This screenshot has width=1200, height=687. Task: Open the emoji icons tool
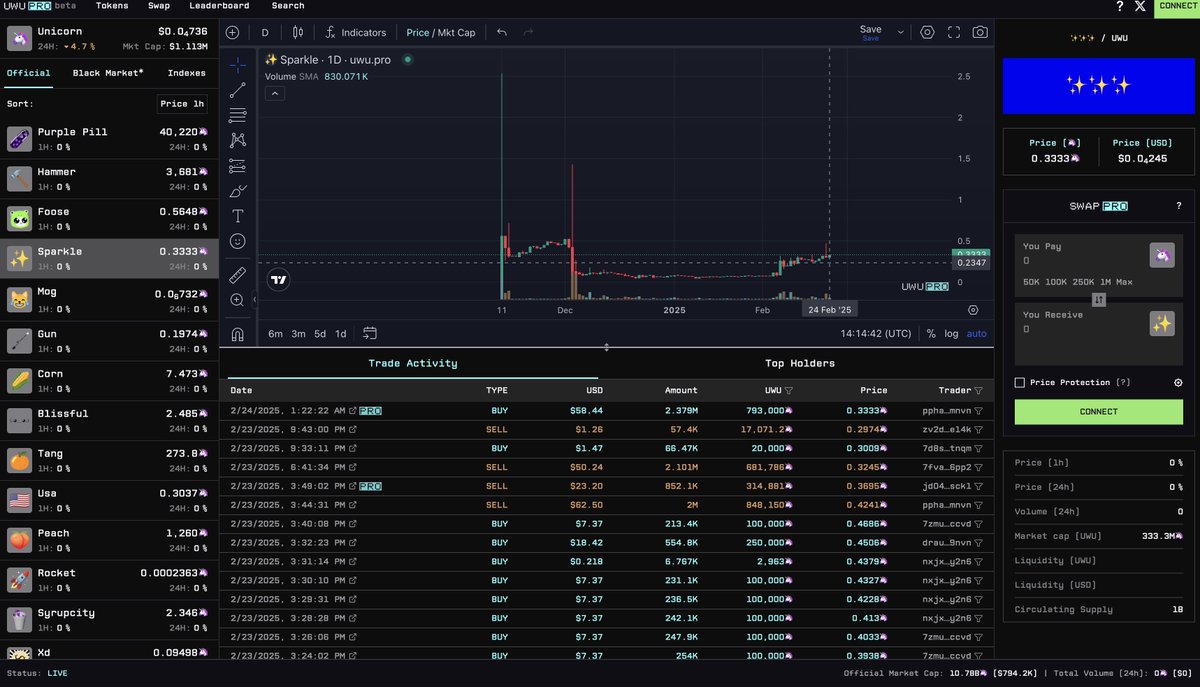tap(237, 241)
